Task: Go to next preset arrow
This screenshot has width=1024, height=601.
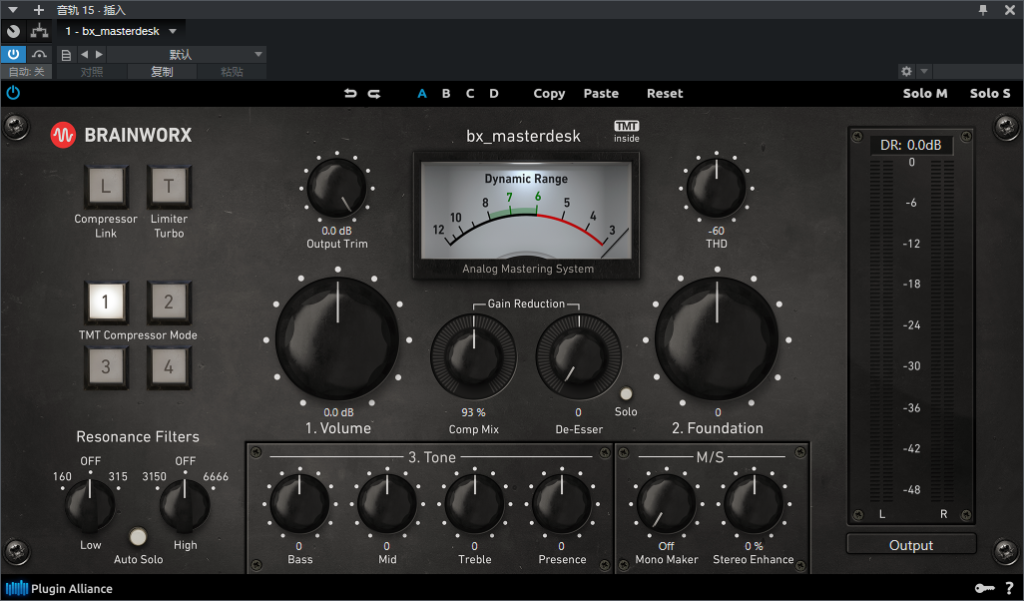Action: click(x=99, y=55)
